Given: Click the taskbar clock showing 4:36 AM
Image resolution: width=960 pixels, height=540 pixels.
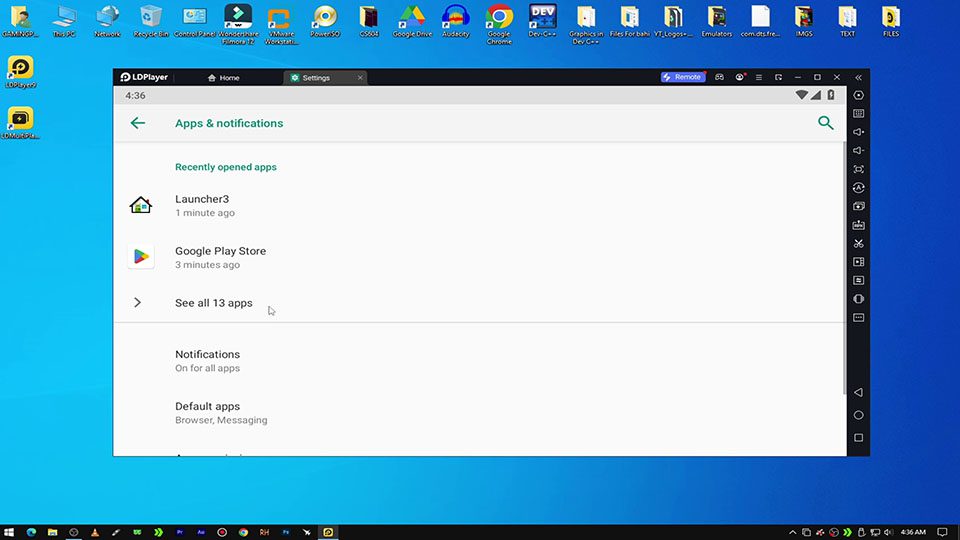Looking at the screenshot, I should coord(913,532).
